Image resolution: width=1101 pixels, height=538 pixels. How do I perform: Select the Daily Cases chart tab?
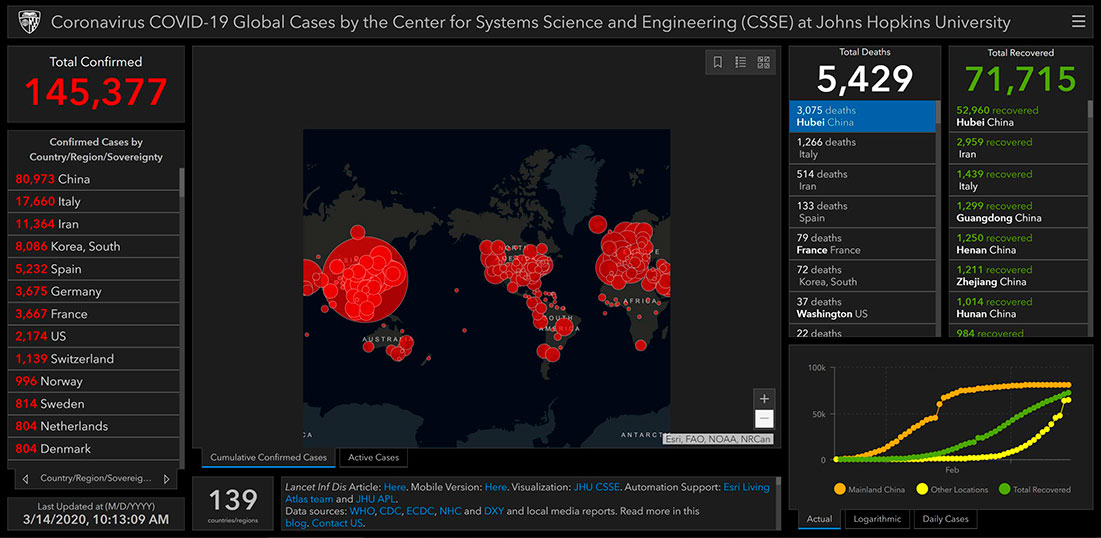pos(945,519)
